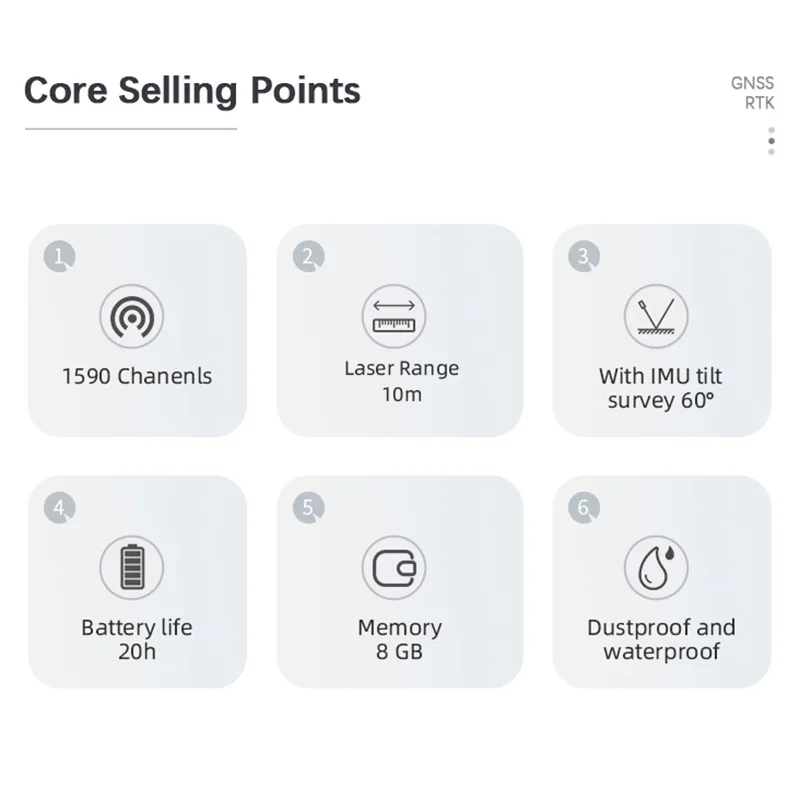The width and height of the screenshot is (800, 800).
Task: Open the Laser Range 10m card
Action: tap(399, 330)
